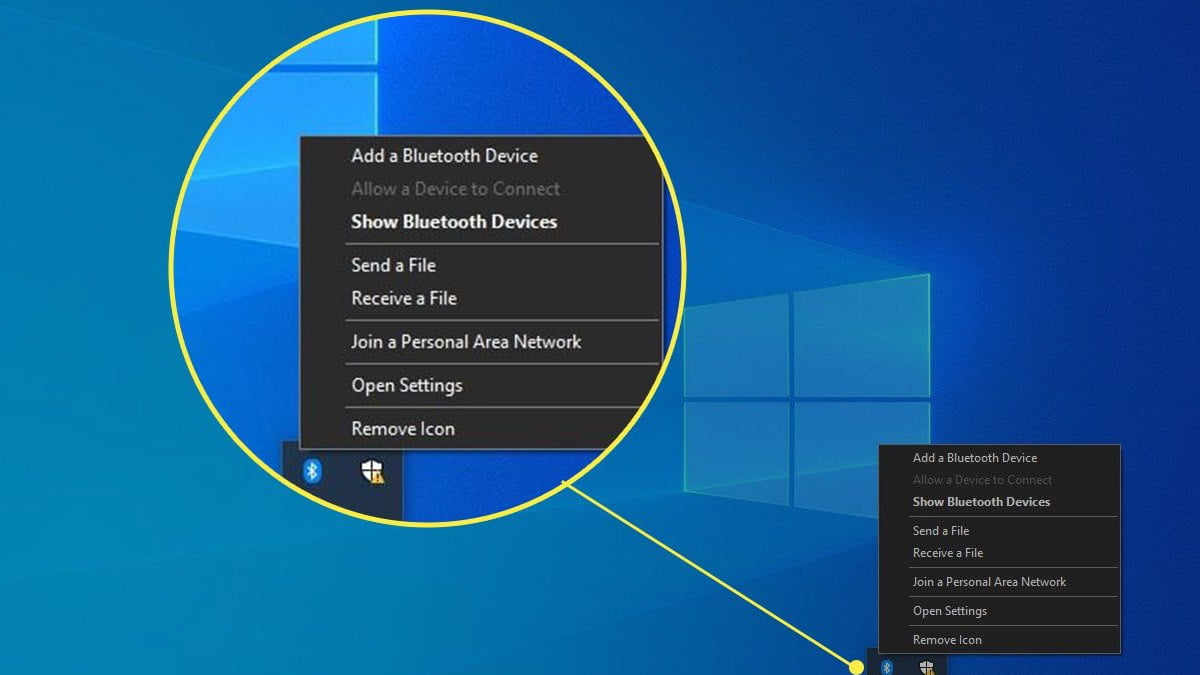Choose Show Bluetooth Devices in the small menu
1200x675 pixels.
981,502
